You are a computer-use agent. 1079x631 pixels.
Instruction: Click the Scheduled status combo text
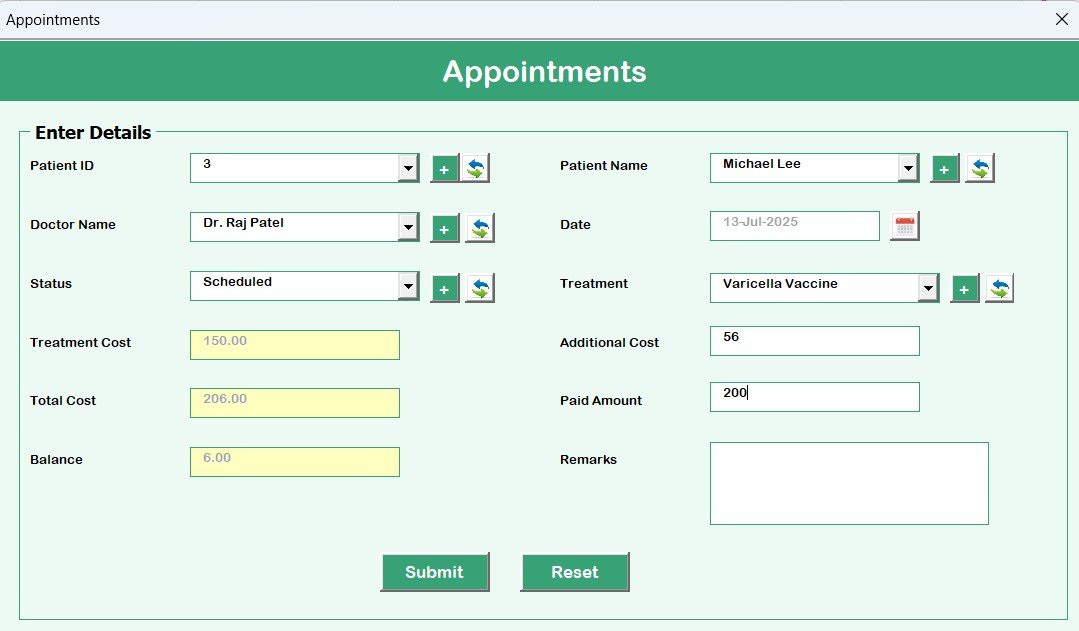[237, 281]
